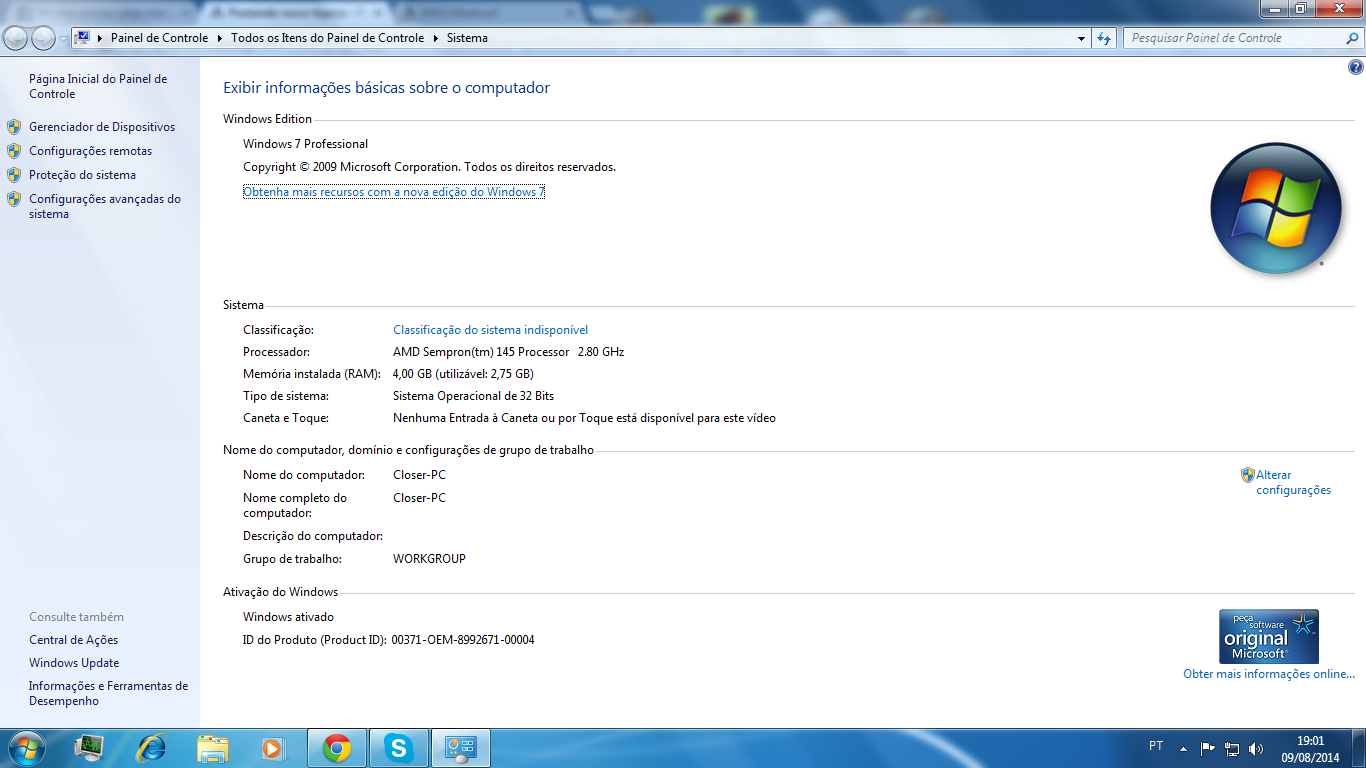Show hidden tray icons using the up arrow
Viewport: 1366px width, 768px height.
click(x=1183, y=748)
